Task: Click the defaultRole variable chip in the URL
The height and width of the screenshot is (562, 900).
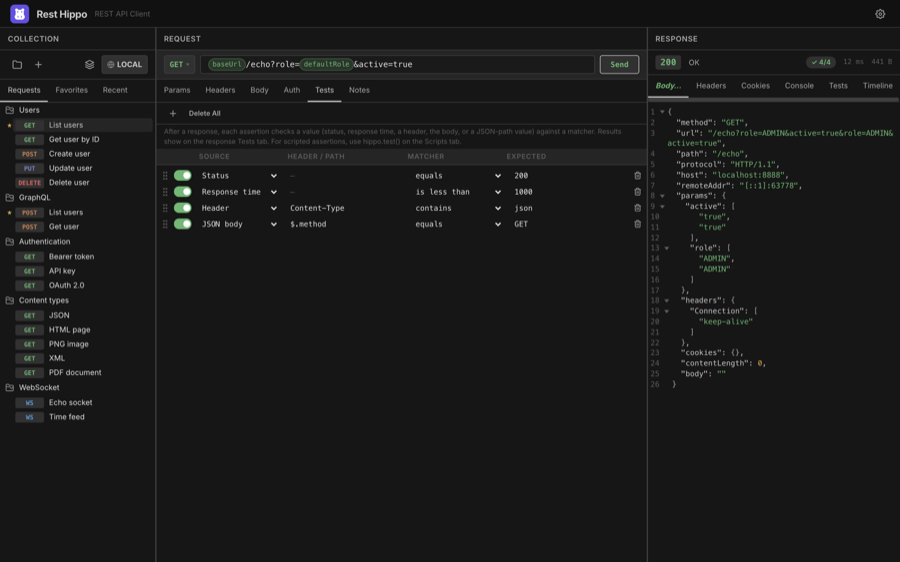Action: click(326, 64)
